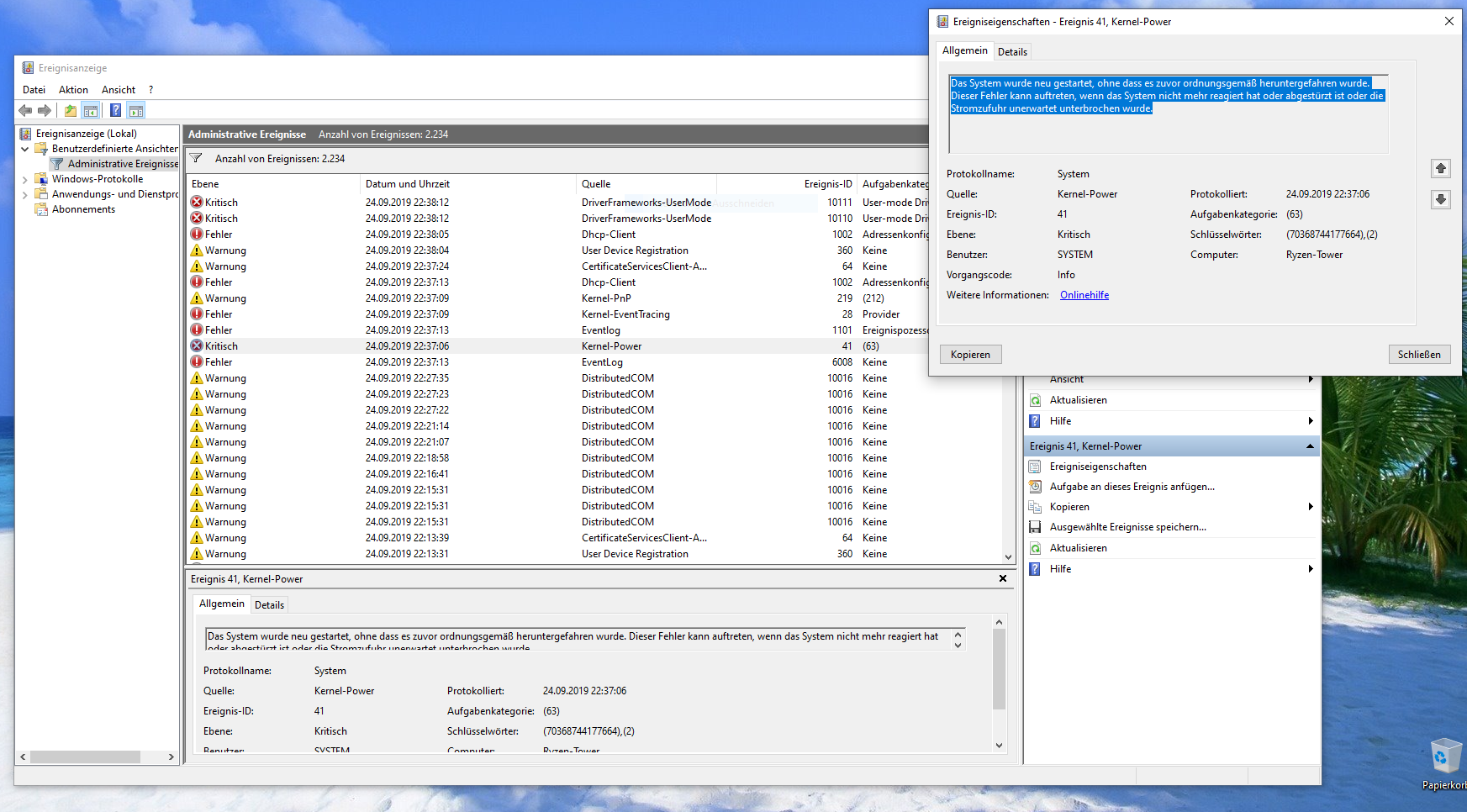This screenshot has width=1467, height=812.
Task: Open the ? help menu
Action: pos(151,90)
